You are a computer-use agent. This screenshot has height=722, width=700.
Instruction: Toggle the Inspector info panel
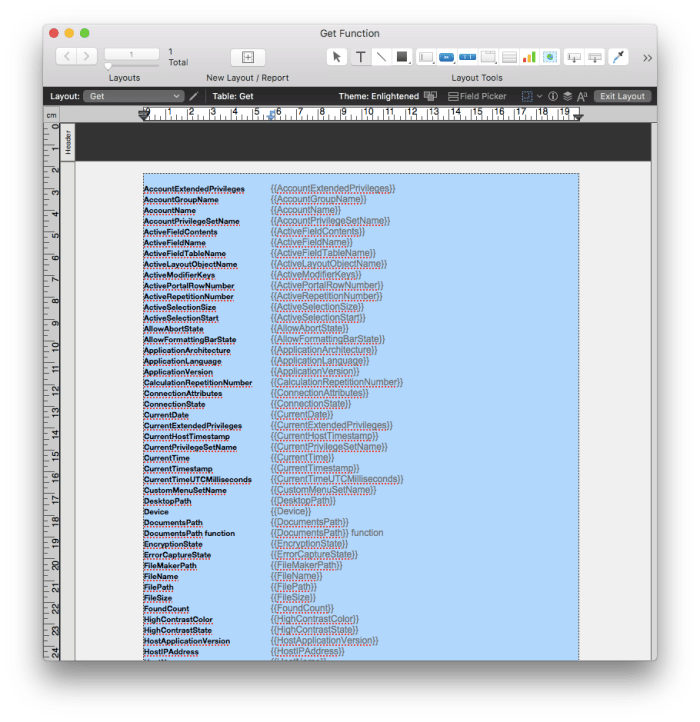point(553,96)
